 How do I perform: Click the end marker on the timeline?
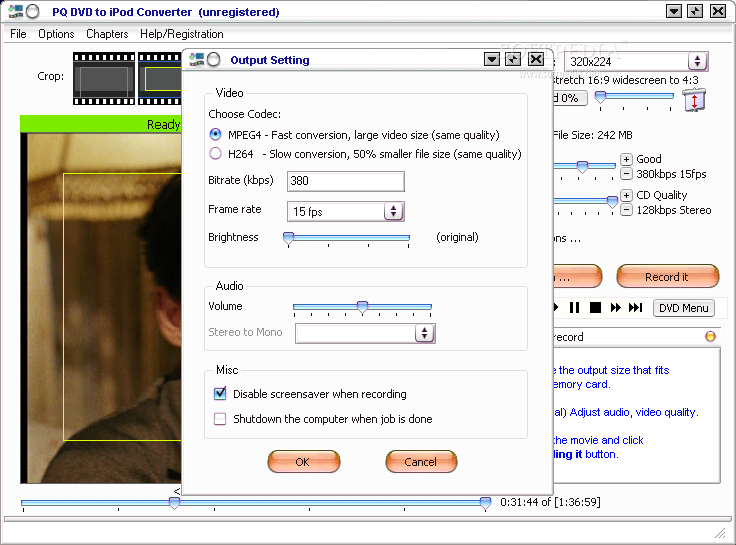[485, 503]
